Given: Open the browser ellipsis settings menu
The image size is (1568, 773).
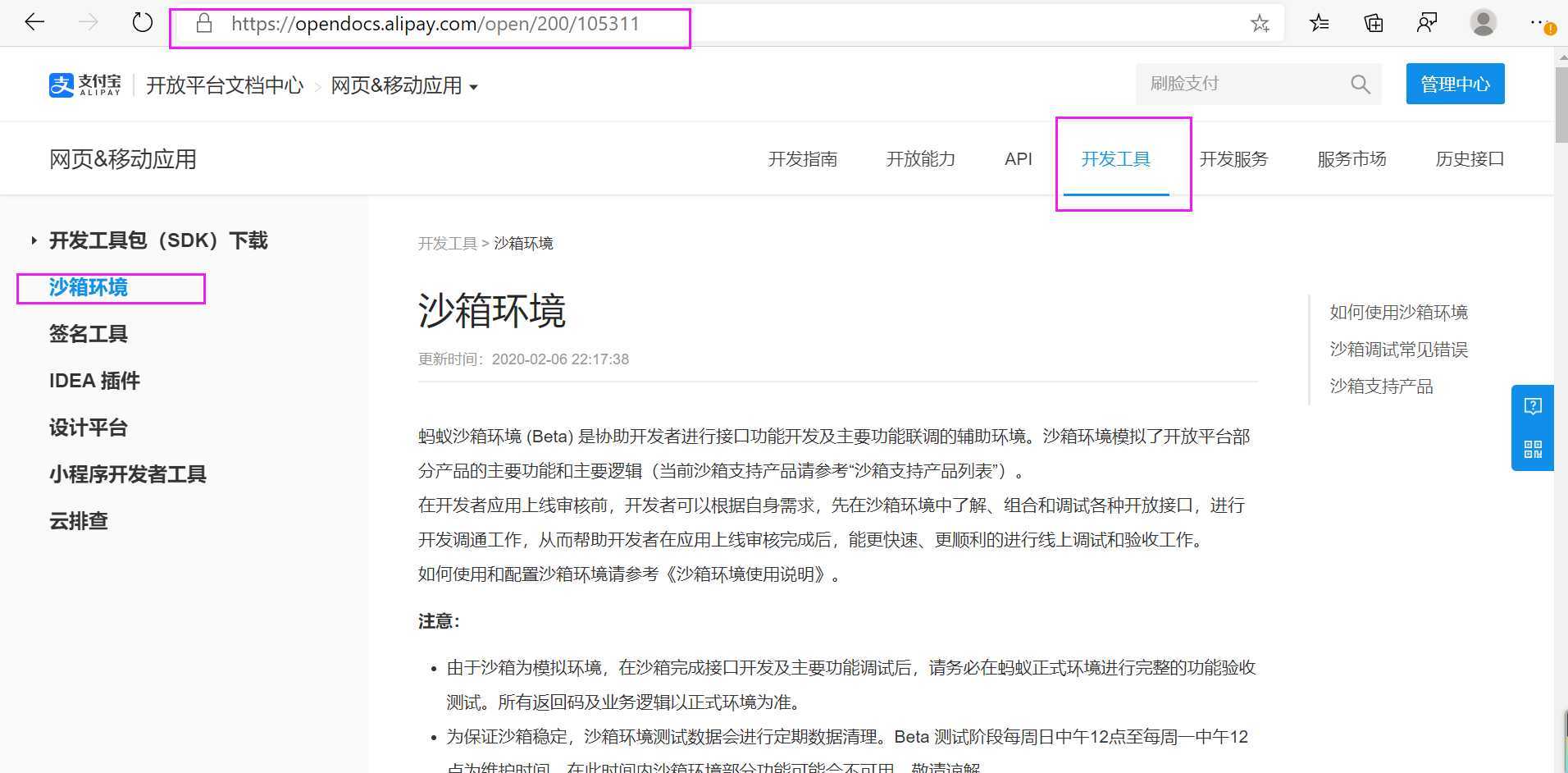Looking at the screenshot, I should [x=1539, y=23].
